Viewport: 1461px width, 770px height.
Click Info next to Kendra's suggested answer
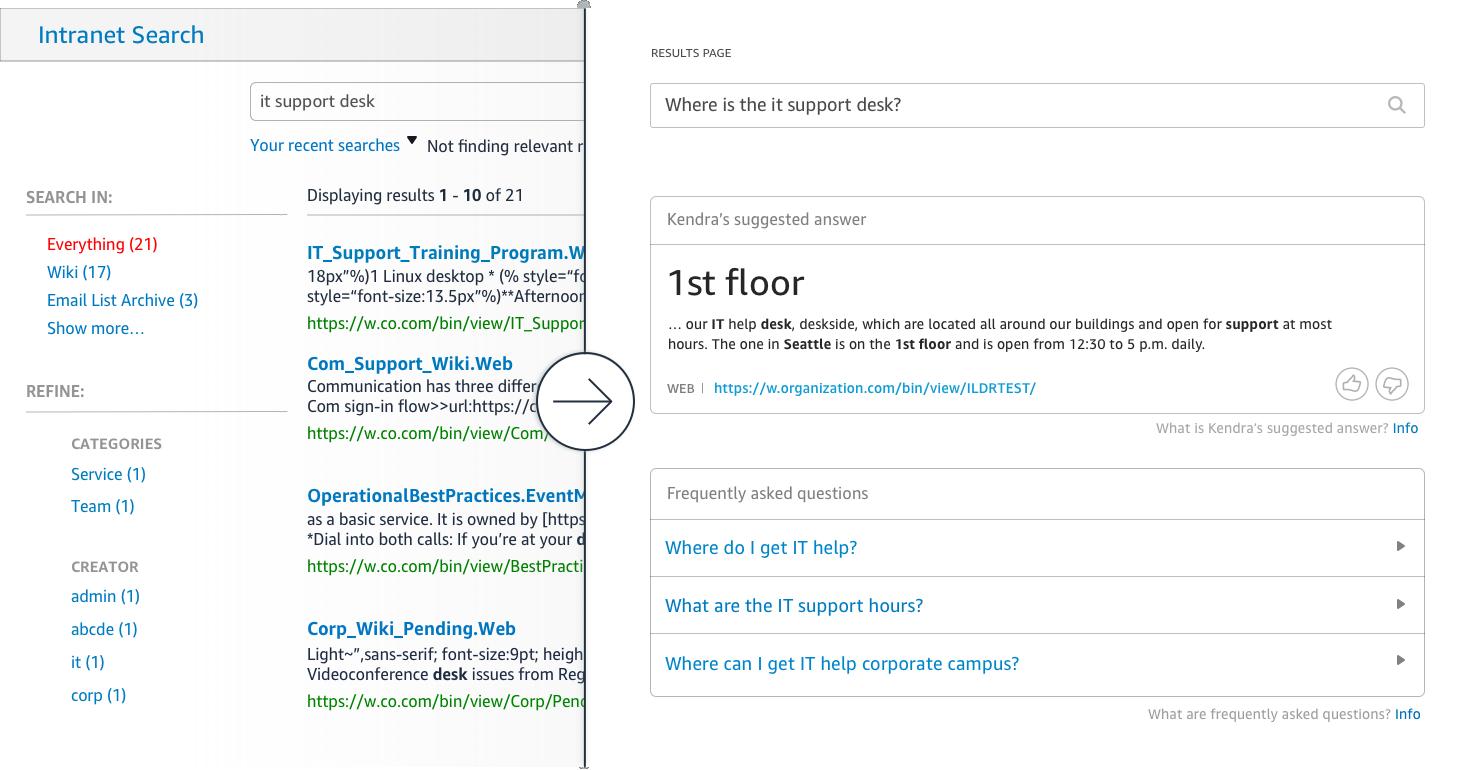click(1405, 428)
